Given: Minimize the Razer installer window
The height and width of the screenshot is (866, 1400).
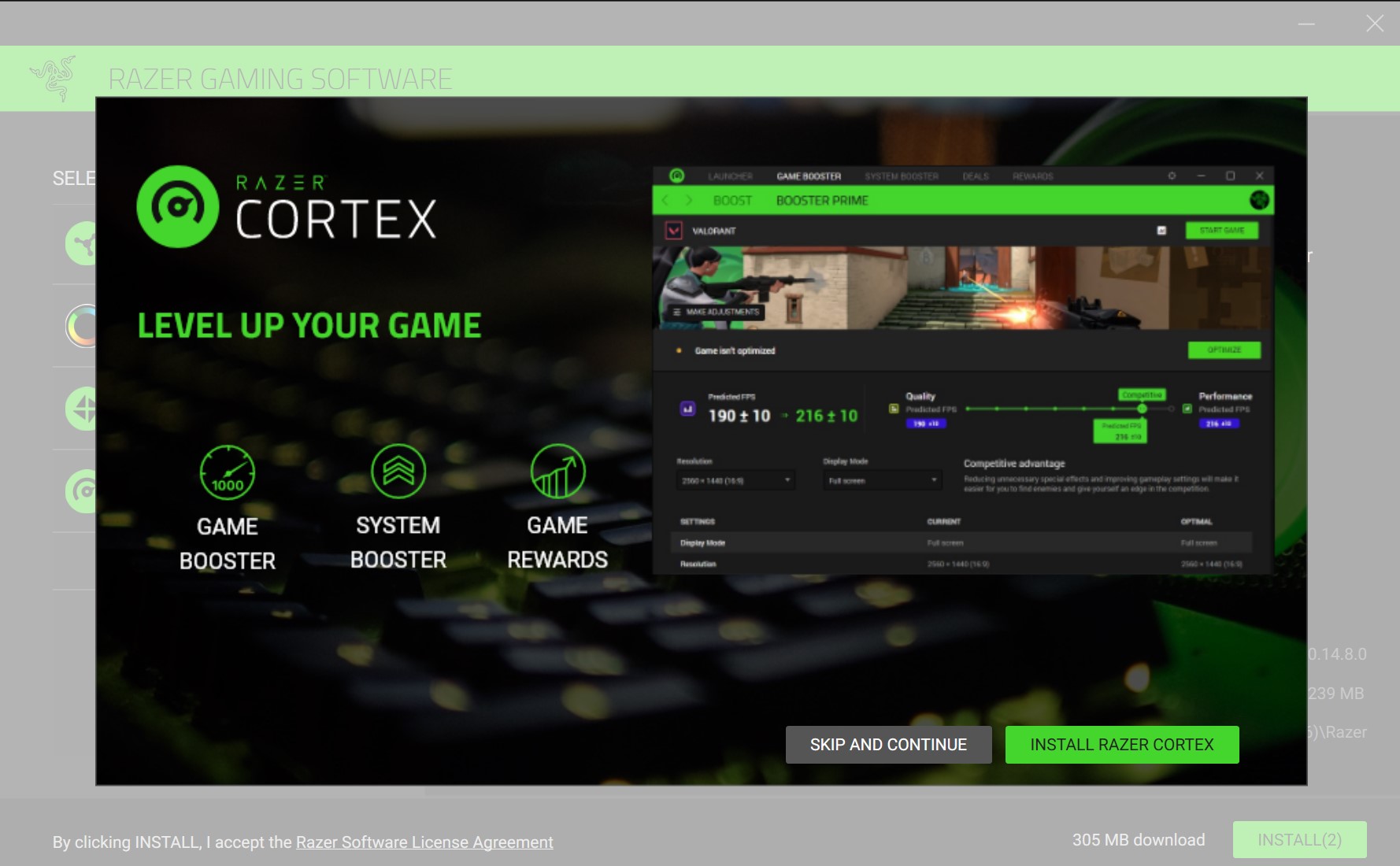Looking at the screenshot, I should coord(1306,24).
